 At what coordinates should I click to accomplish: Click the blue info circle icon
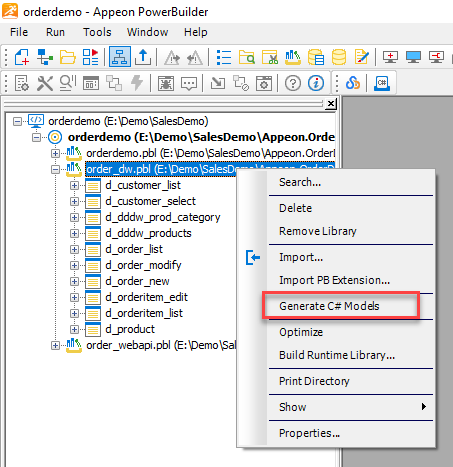point(316,83)
